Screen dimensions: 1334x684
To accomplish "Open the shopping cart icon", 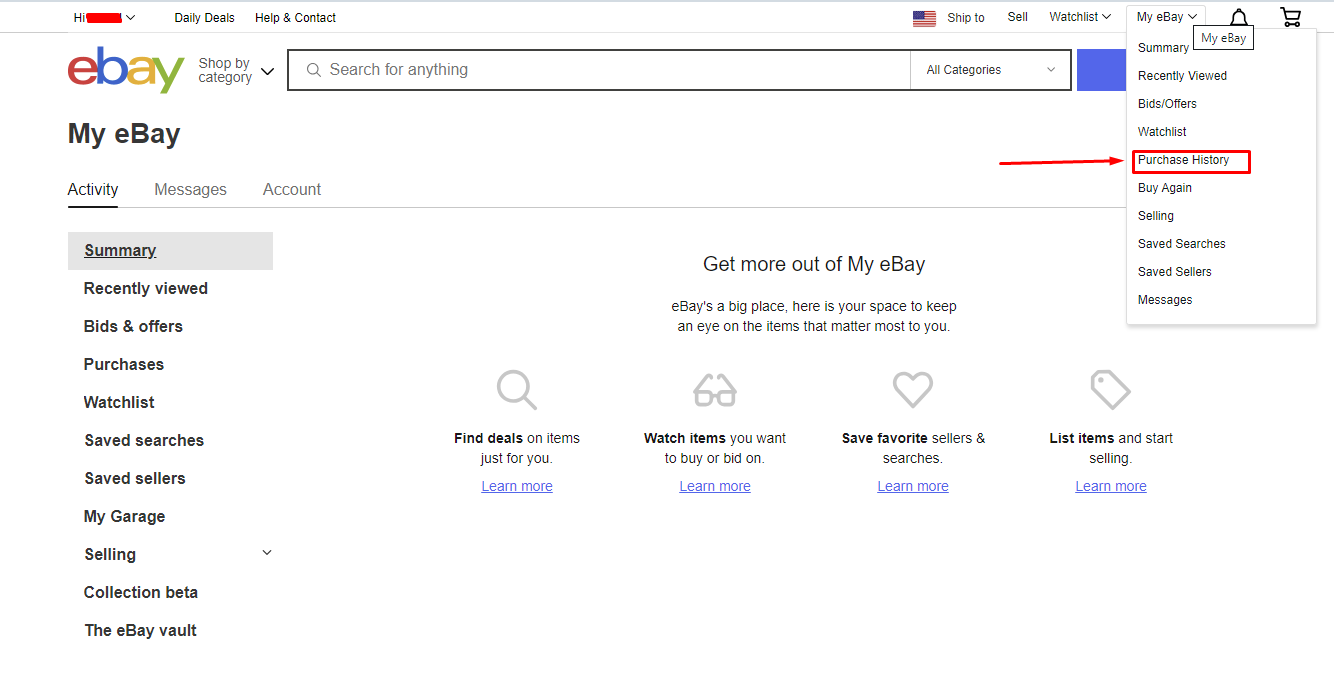I will 1290,16.
